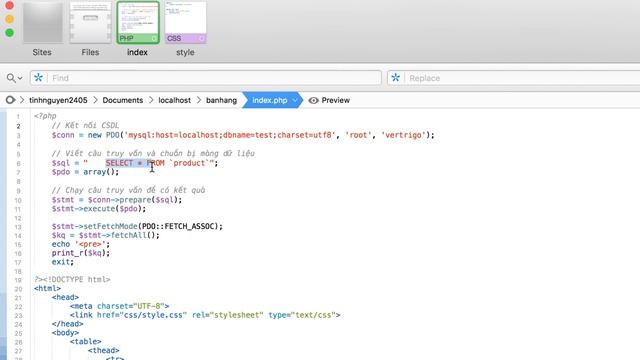
Task: Expand the index.php path segment dropdown chevron
Action: tap(295, 100)
